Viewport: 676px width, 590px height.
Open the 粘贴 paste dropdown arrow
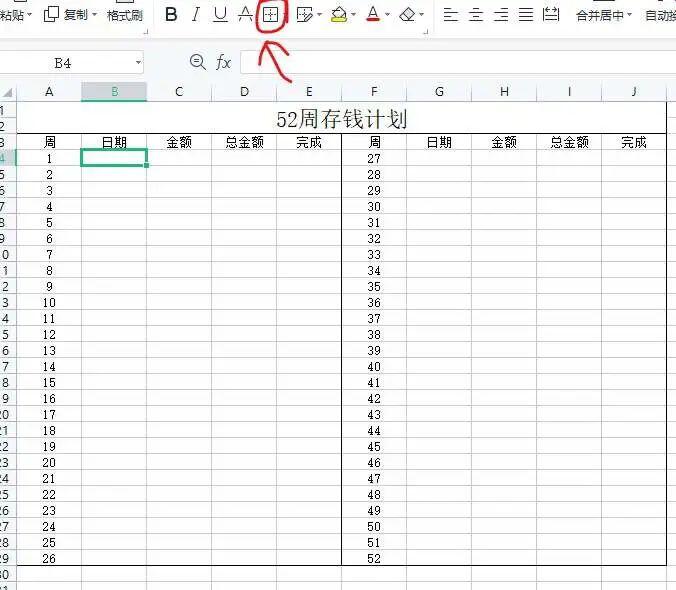coord(30,15)
